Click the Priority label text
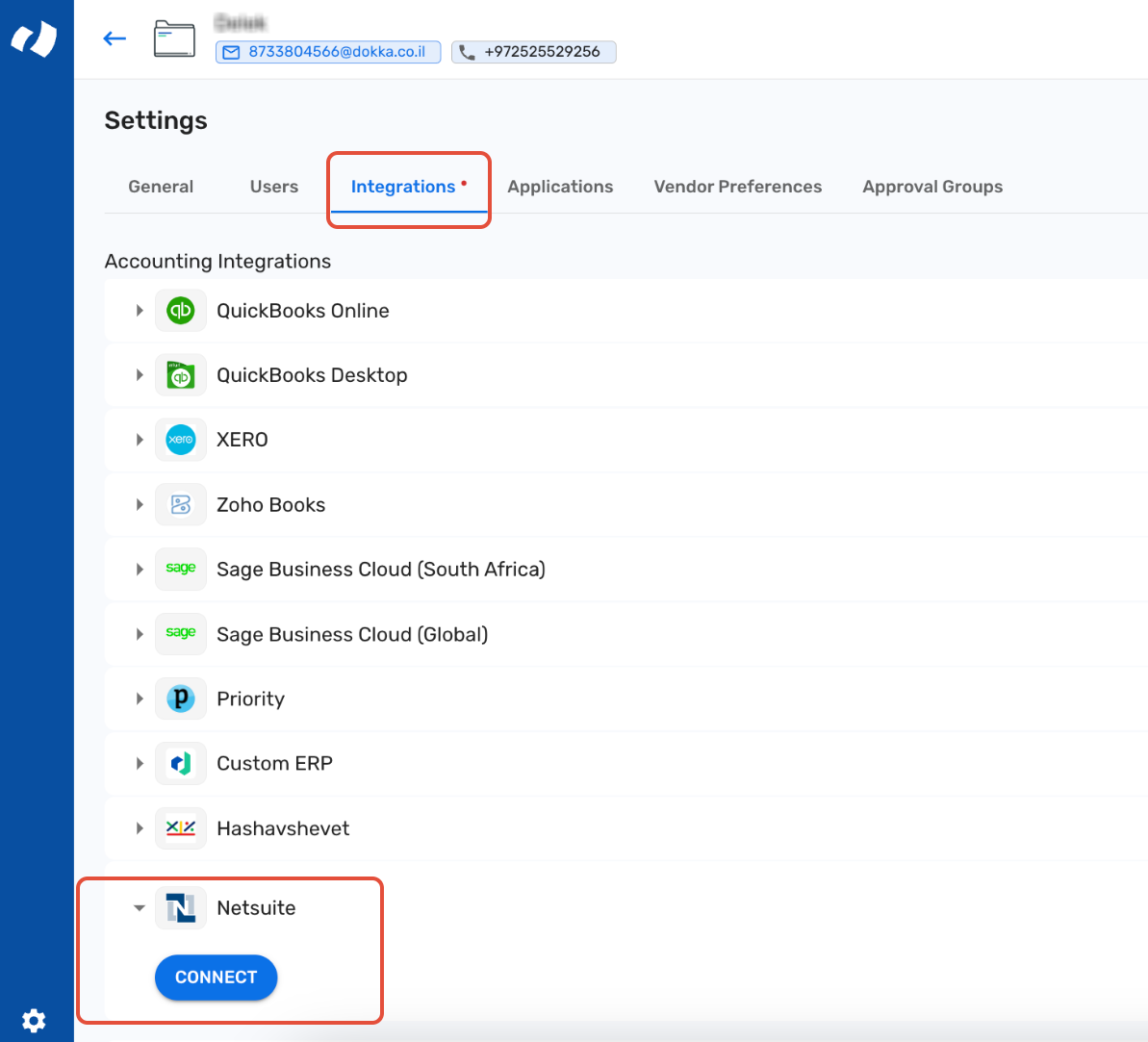This screenshot has height=1042, width=1148. [250, 699]
